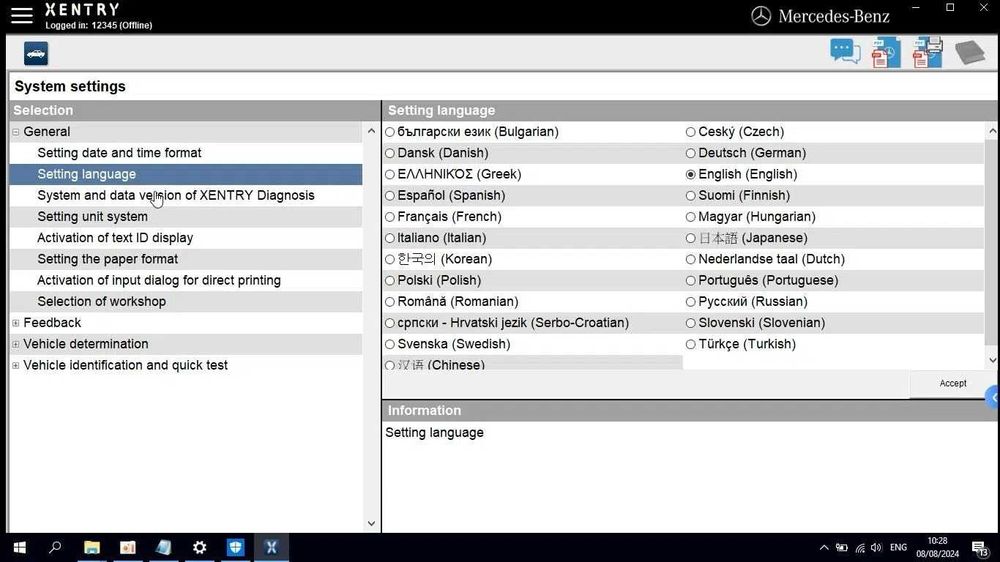The width and height of the screenshot is (1000, 562).
Task: Click the network tray icon
Action: [x=860, y=547]
